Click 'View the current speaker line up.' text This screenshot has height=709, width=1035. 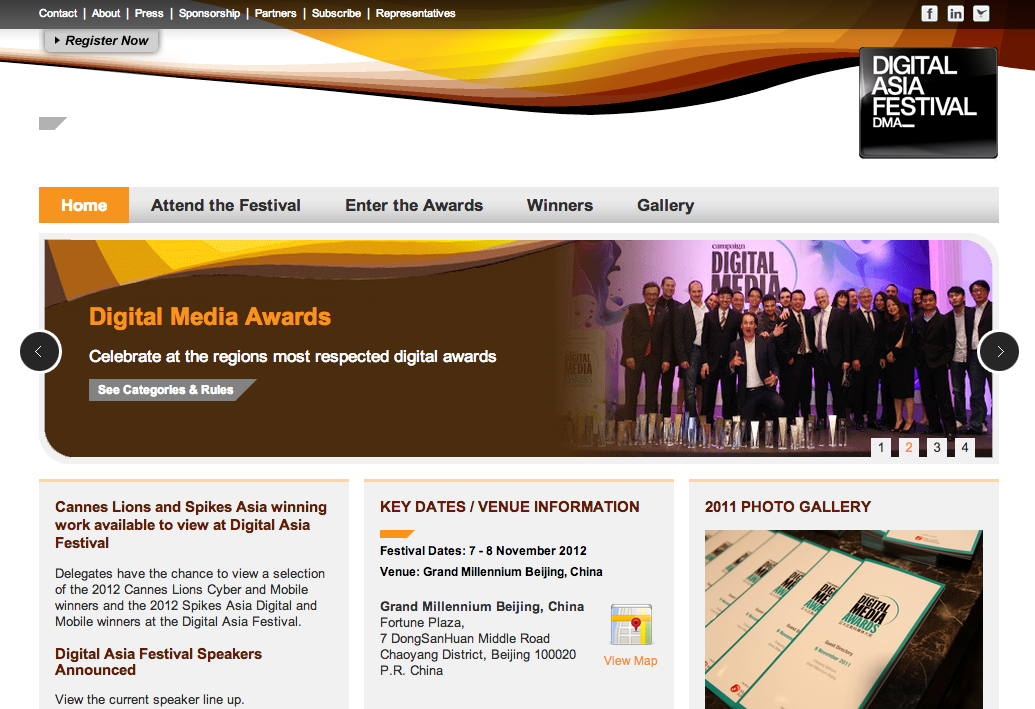[x=150, y=699]
